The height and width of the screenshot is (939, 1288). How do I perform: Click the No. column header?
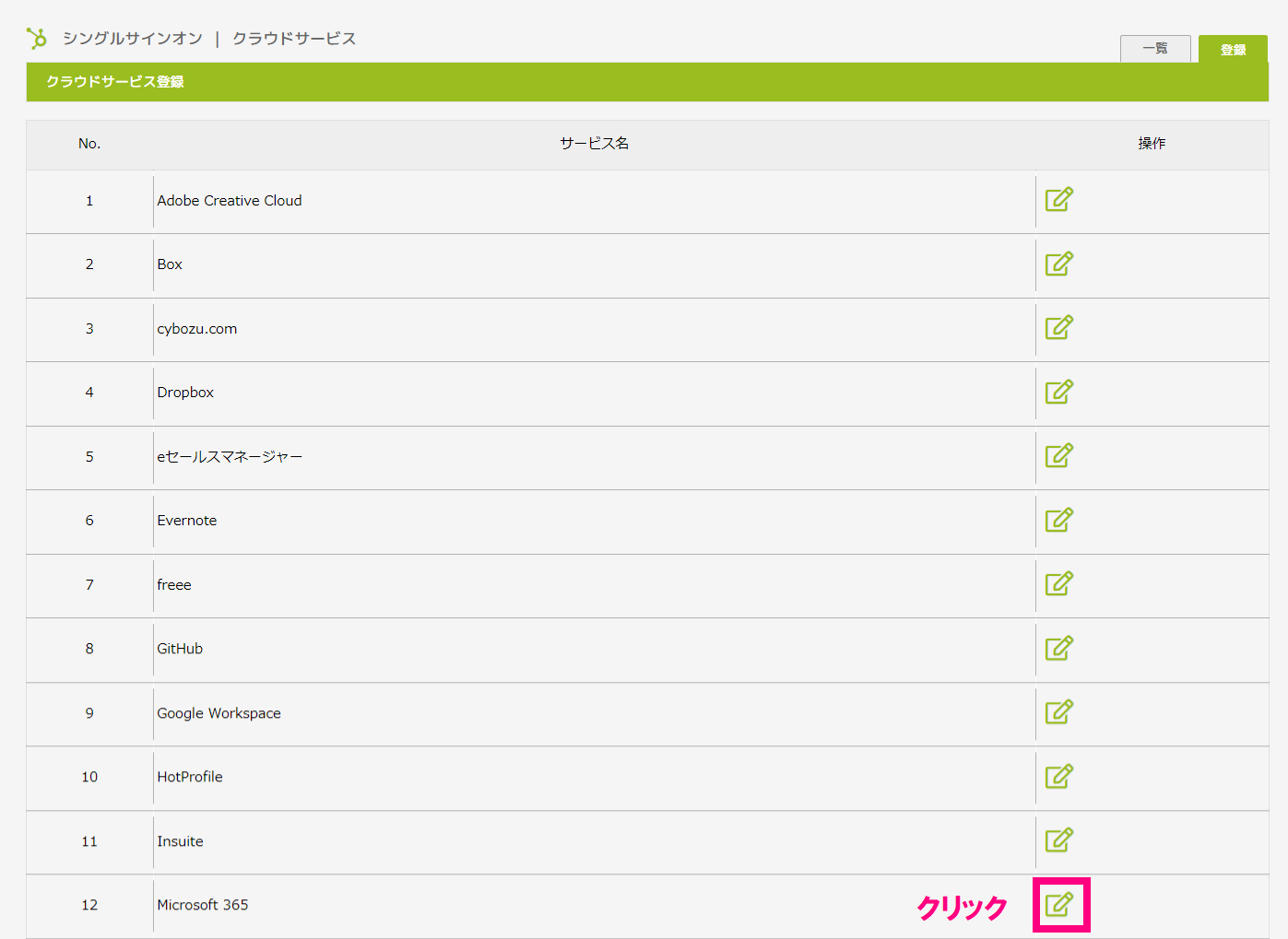click(89, 144)
